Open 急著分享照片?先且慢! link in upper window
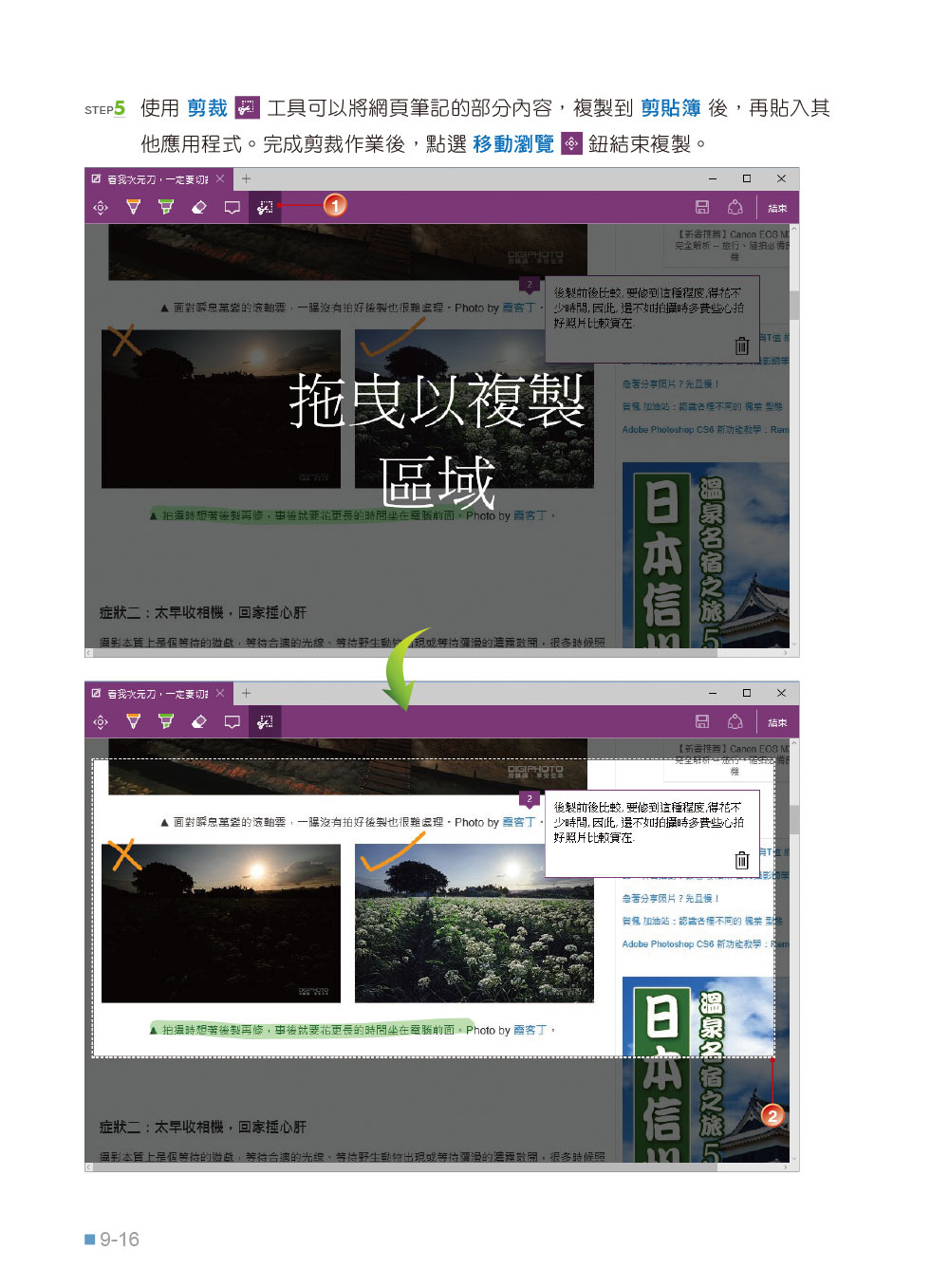Screen dimensions: 949x1288 point(670,384)
